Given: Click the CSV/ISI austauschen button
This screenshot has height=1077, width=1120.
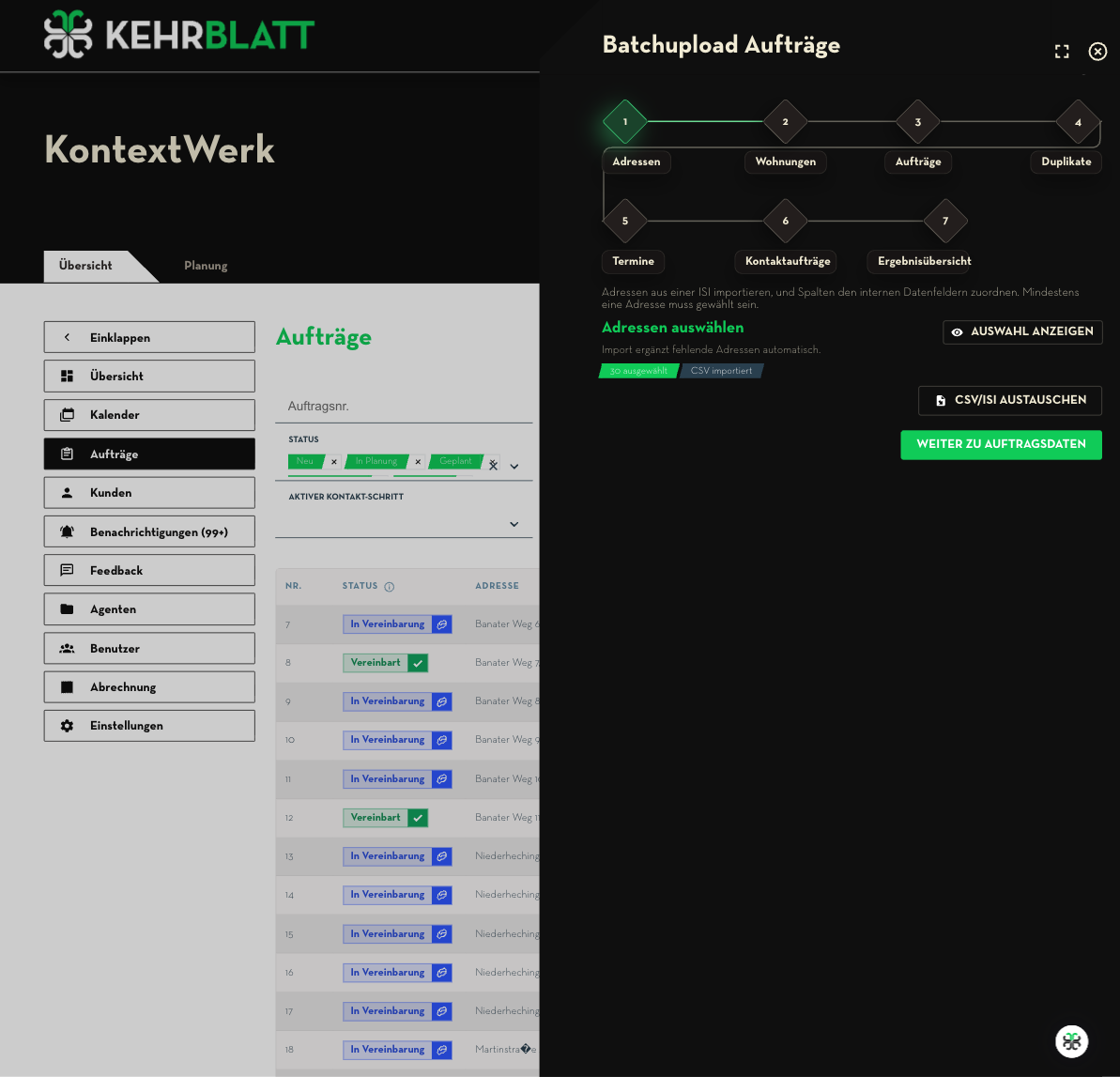Looking at the screenshot, I should (1009, 400).
